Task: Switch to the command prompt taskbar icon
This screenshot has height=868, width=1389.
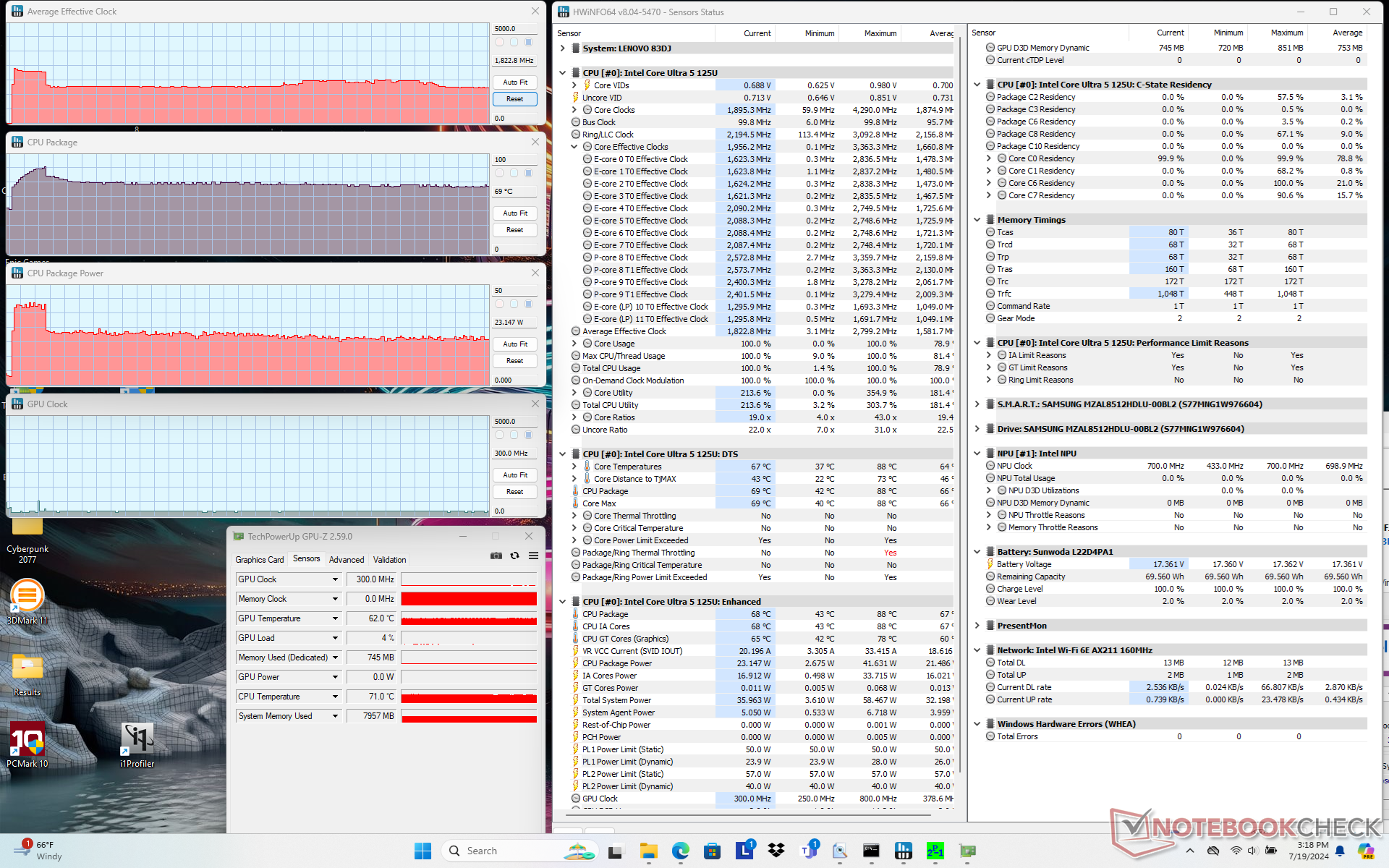Action: 872,851
